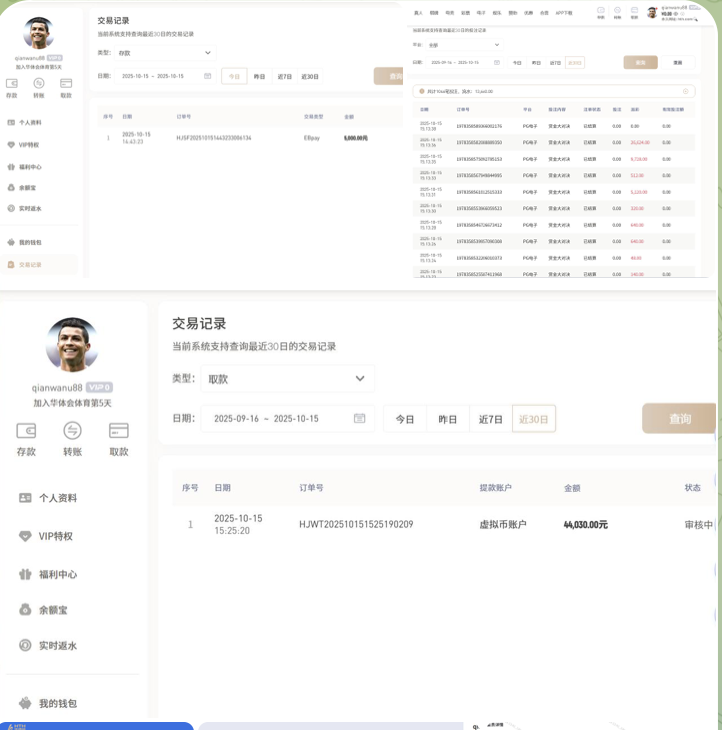
Task: Click calendar icon in the large lower date field
Action: tap(359, 419)
